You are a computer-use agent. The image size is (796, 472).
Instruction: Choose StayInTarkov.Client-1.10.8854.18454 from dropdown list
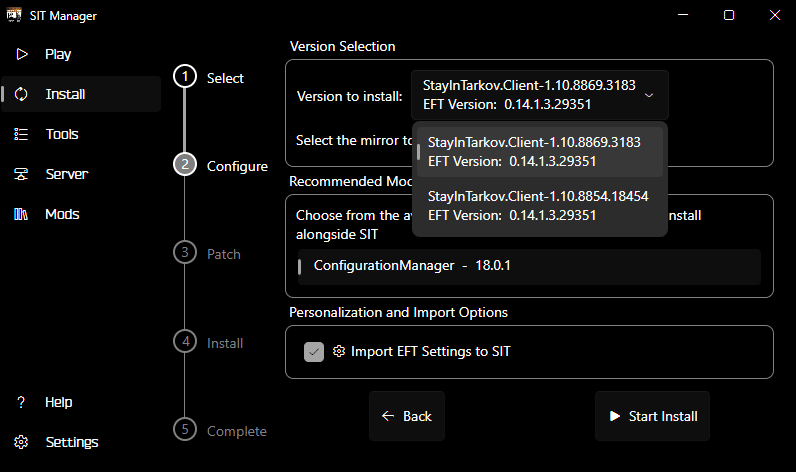coord(540,206)
